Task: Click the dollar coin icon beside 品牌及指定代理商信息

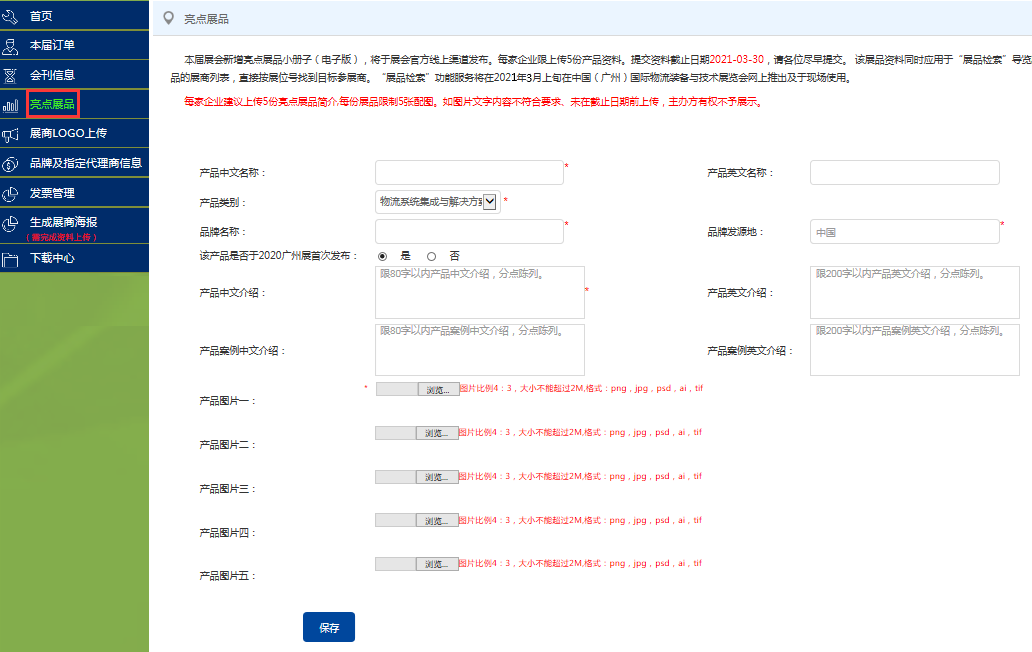Action: pyautogui.click(x=11, y=163)
